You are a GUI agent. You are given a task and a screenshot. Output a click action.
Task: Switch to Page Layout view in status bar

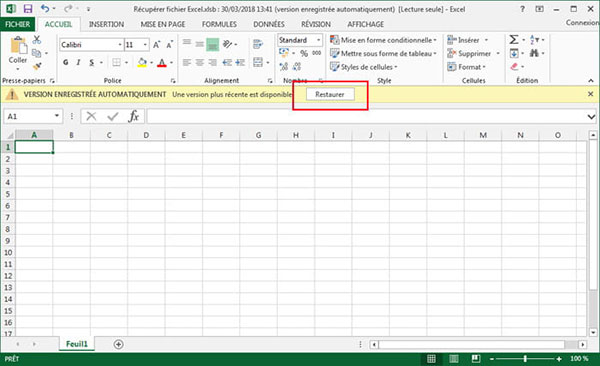[x=453, y=358]
